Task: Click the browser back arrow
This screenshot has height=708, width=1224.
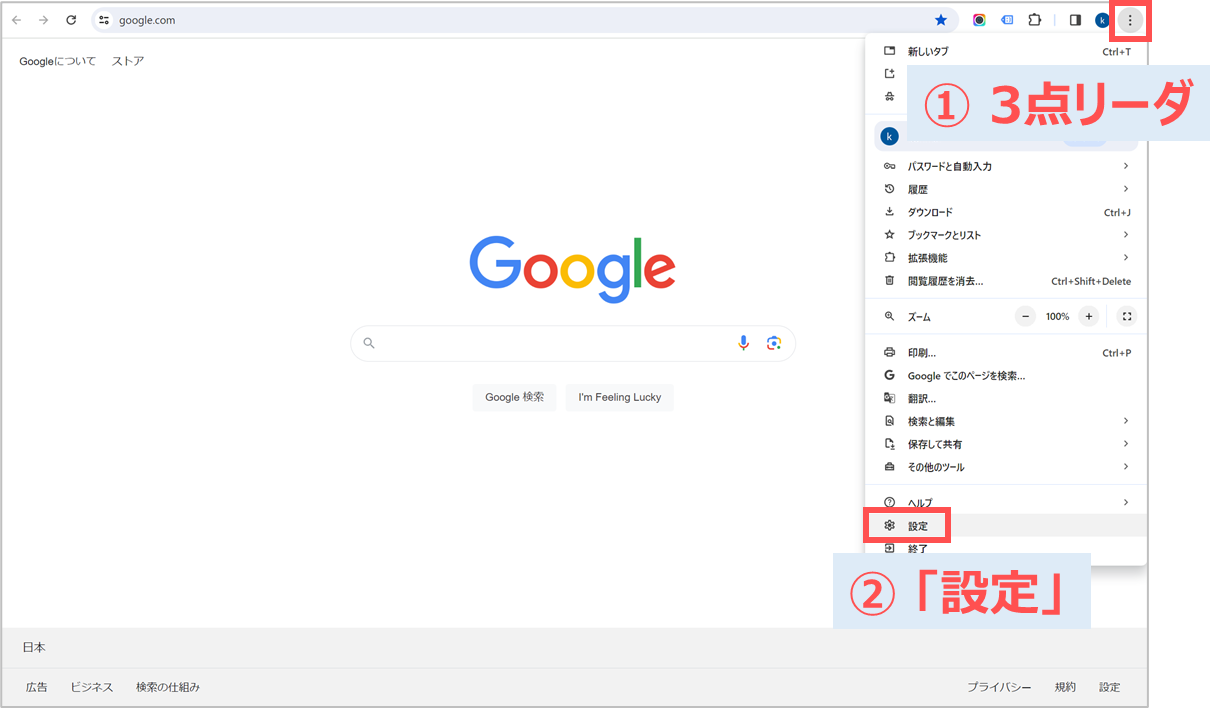Action: [17, 20]
